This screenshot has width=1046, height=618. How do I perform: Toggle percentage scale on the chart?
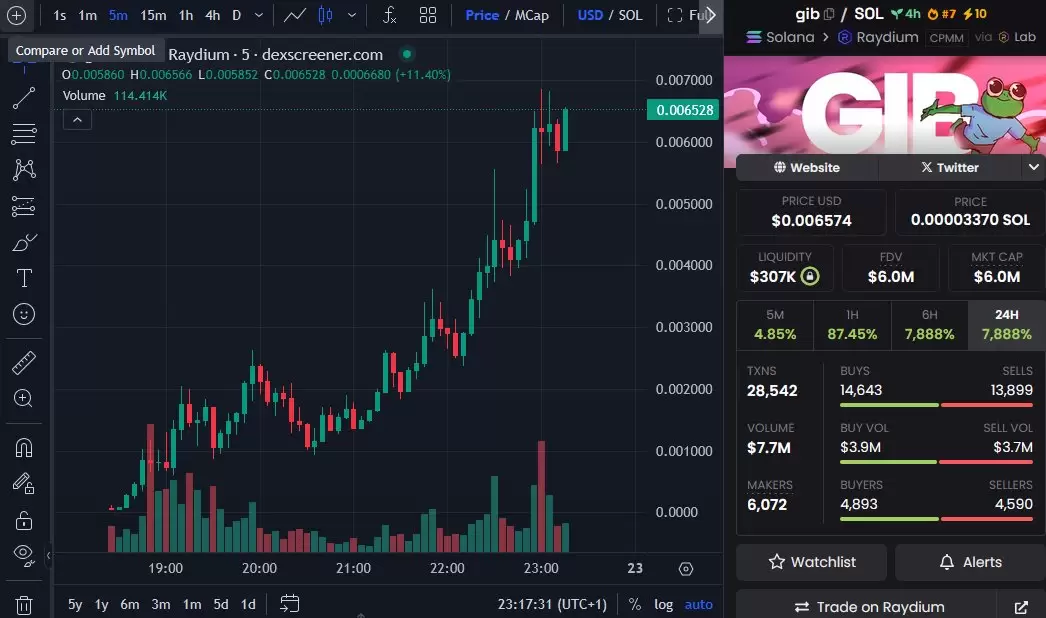click(634, 605)
